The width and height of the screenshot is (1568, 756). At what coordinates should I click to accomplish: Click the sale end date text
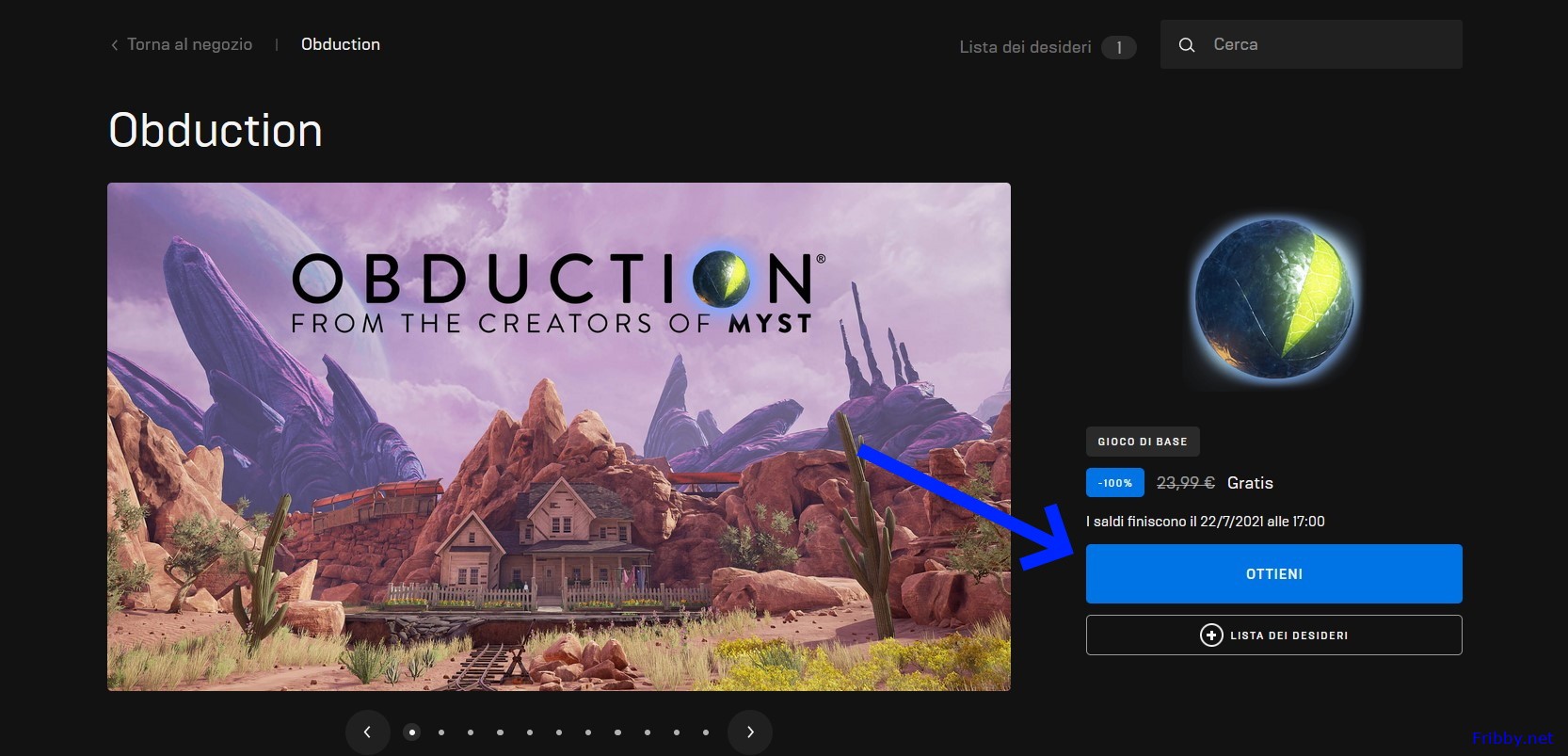tap(1206, 522)
